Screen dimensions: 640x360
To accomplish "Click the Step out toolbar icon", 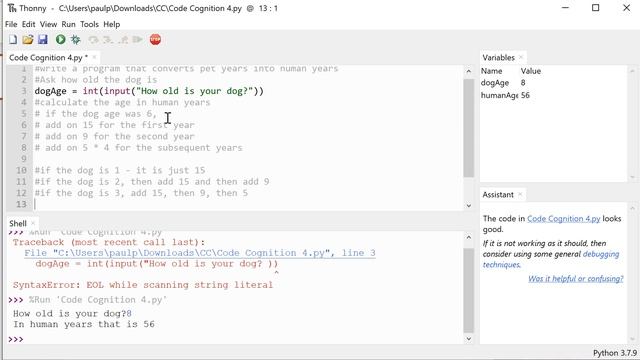I will point(123,40).
